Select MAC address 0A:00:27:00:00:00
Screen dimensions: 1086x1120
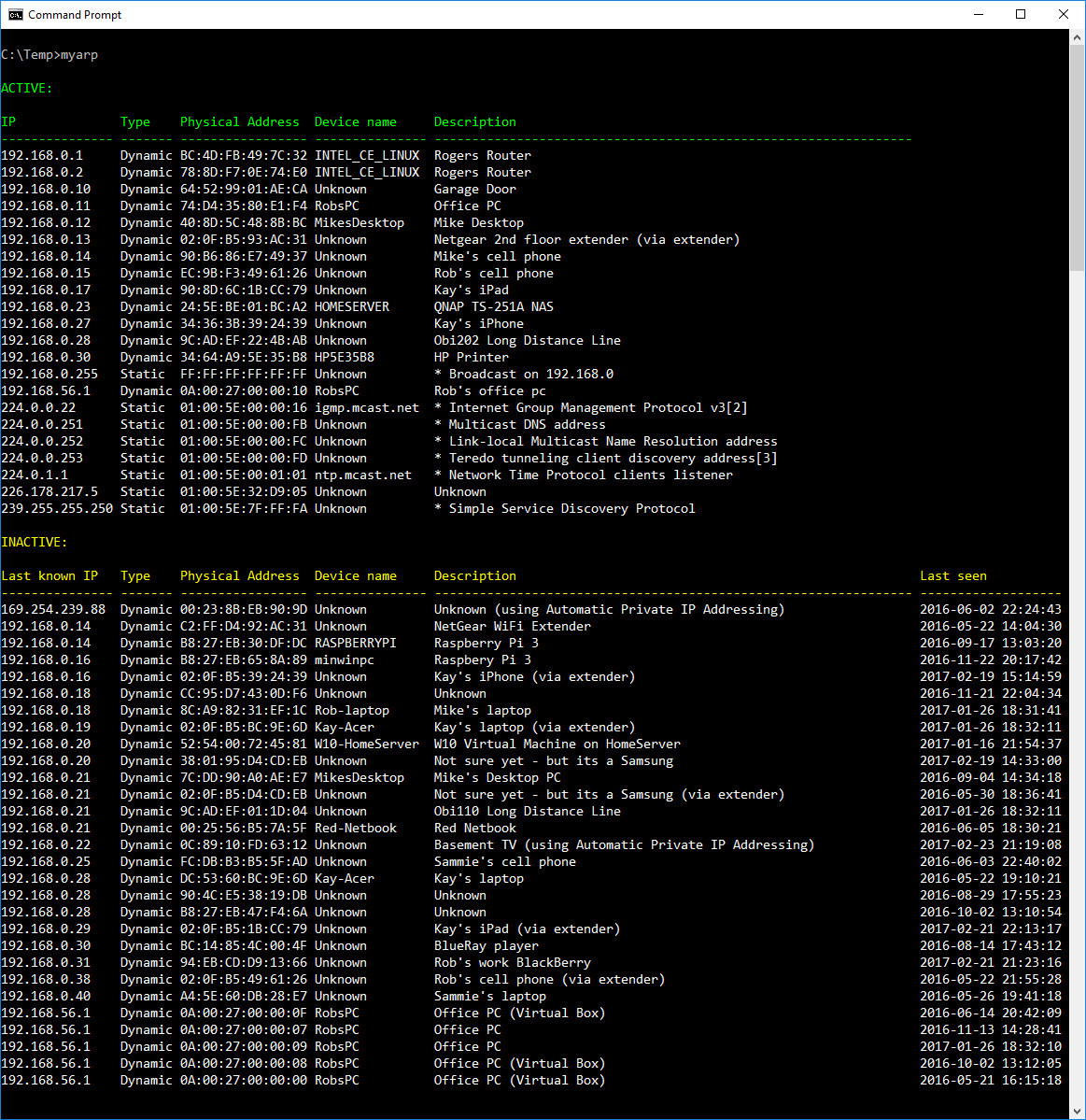click(244, 1081)
